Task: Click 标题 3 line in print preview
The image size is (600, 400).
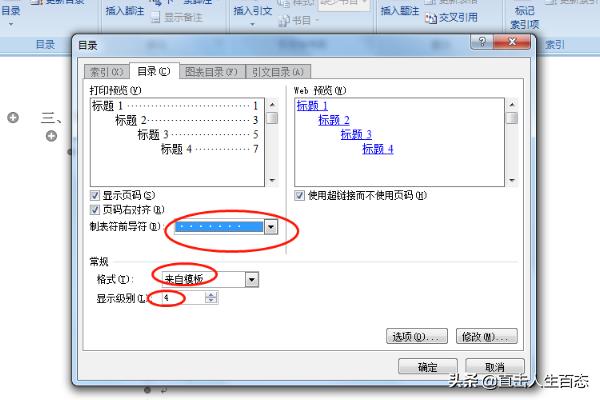Action: point(198,134)
